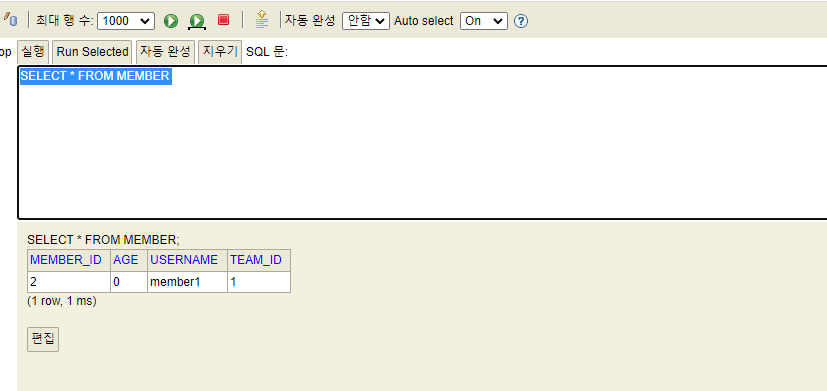Screen dimensions: 827x391
Task: Click the 편집 edit button
Action: tap(43, 339)
